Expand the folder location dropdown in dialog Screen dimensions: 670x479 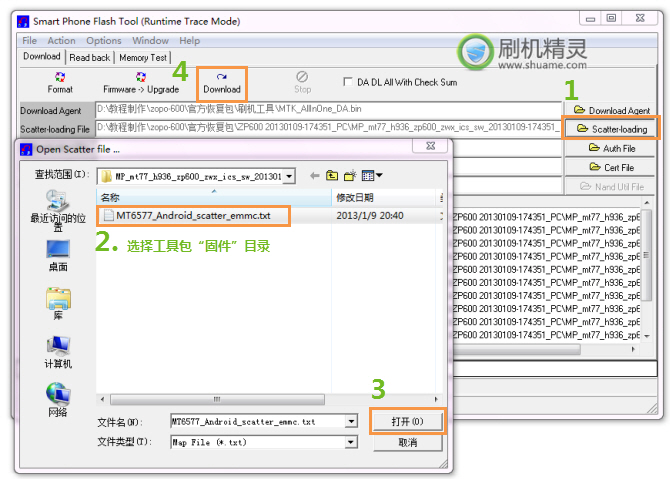coord(289,176)
